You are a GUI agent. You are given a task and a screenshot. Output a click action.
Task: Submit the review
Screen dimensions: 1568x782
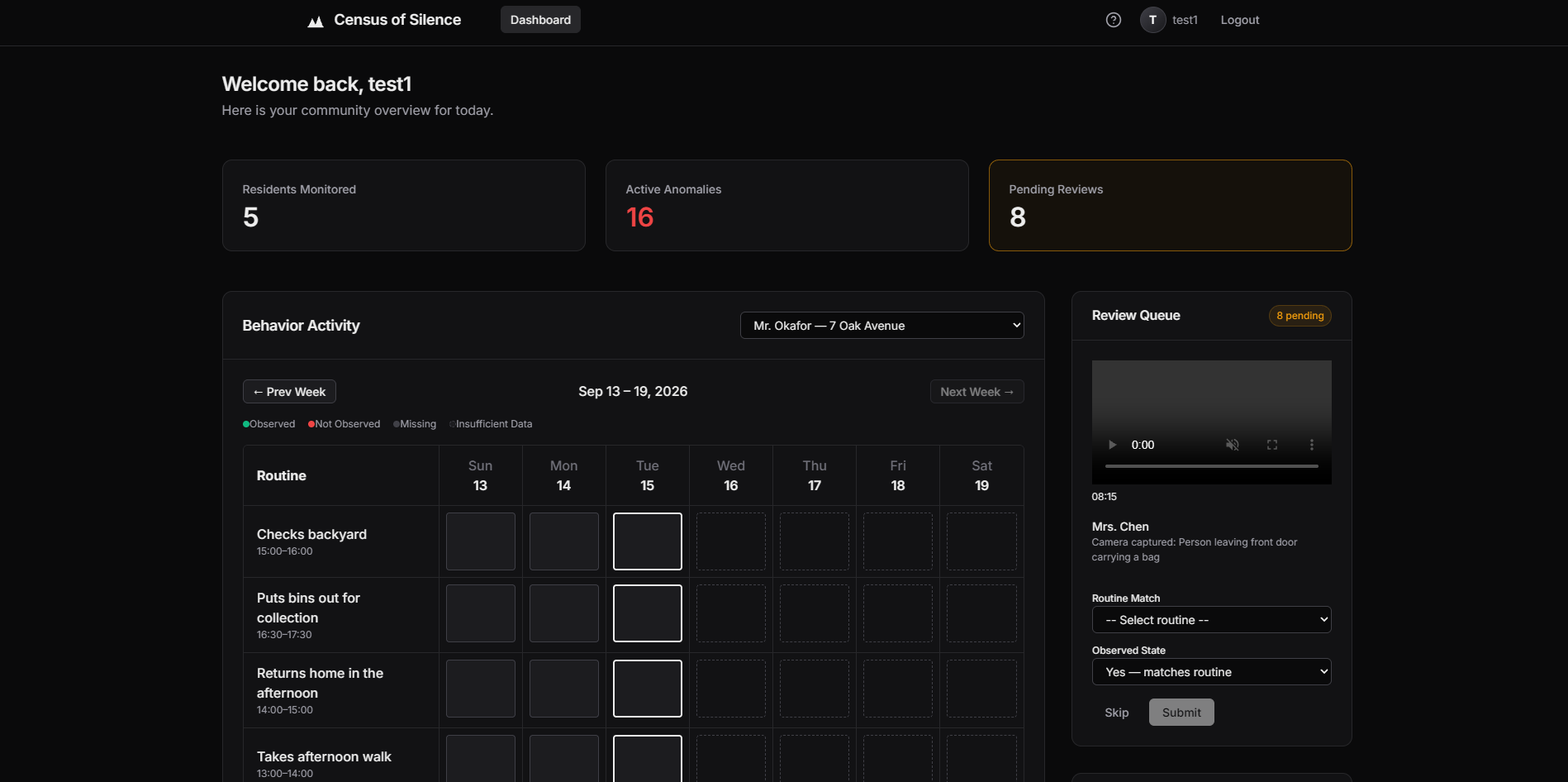(x=1181, y=713)
